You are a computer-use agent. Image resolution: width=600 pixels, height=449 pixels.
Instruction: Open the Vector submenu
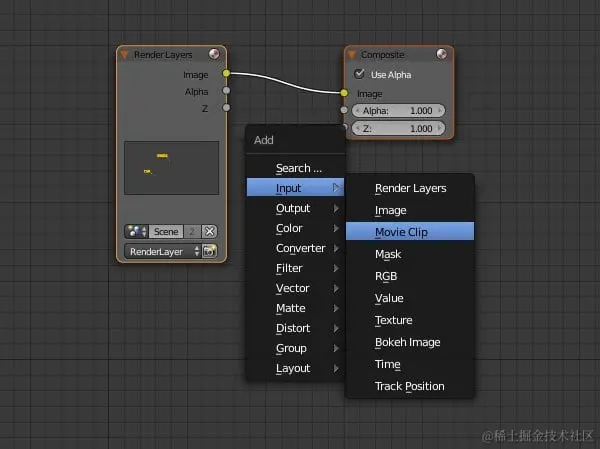(x=295, y=288)
